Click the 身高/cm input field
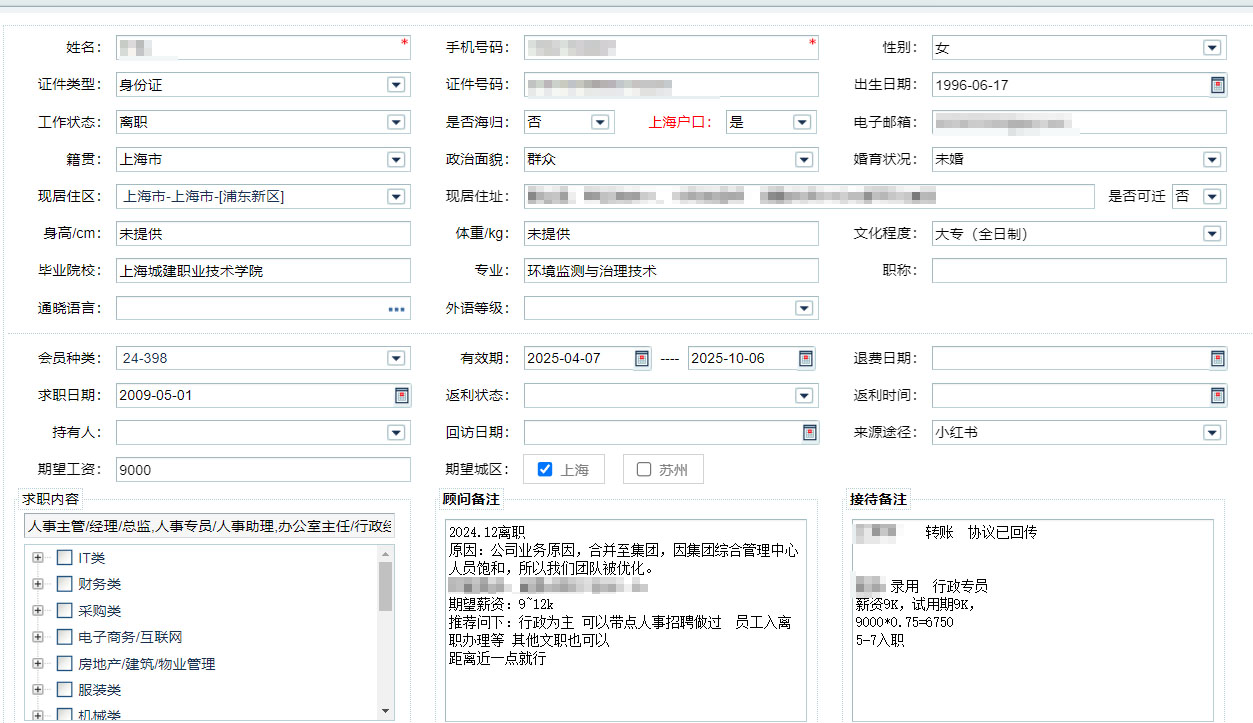Screen dimensions: 1253x723 pos(263,234)
